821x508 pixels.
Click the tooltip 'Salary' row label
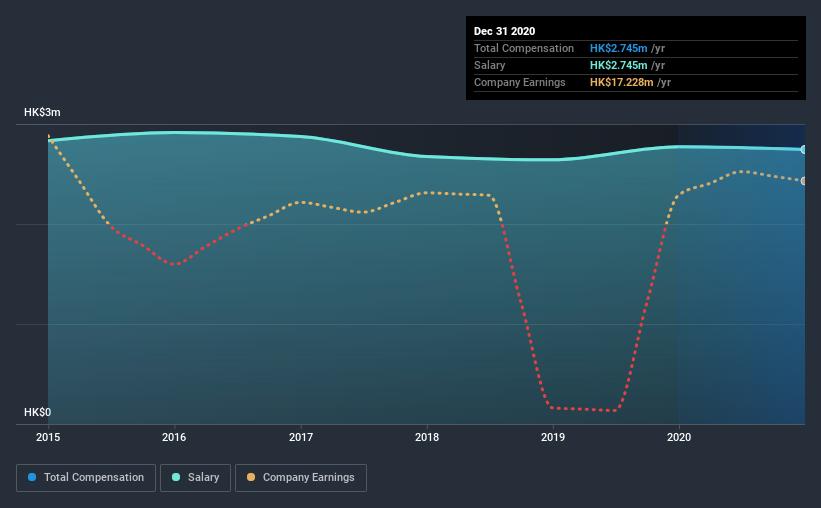pos(490,65)
